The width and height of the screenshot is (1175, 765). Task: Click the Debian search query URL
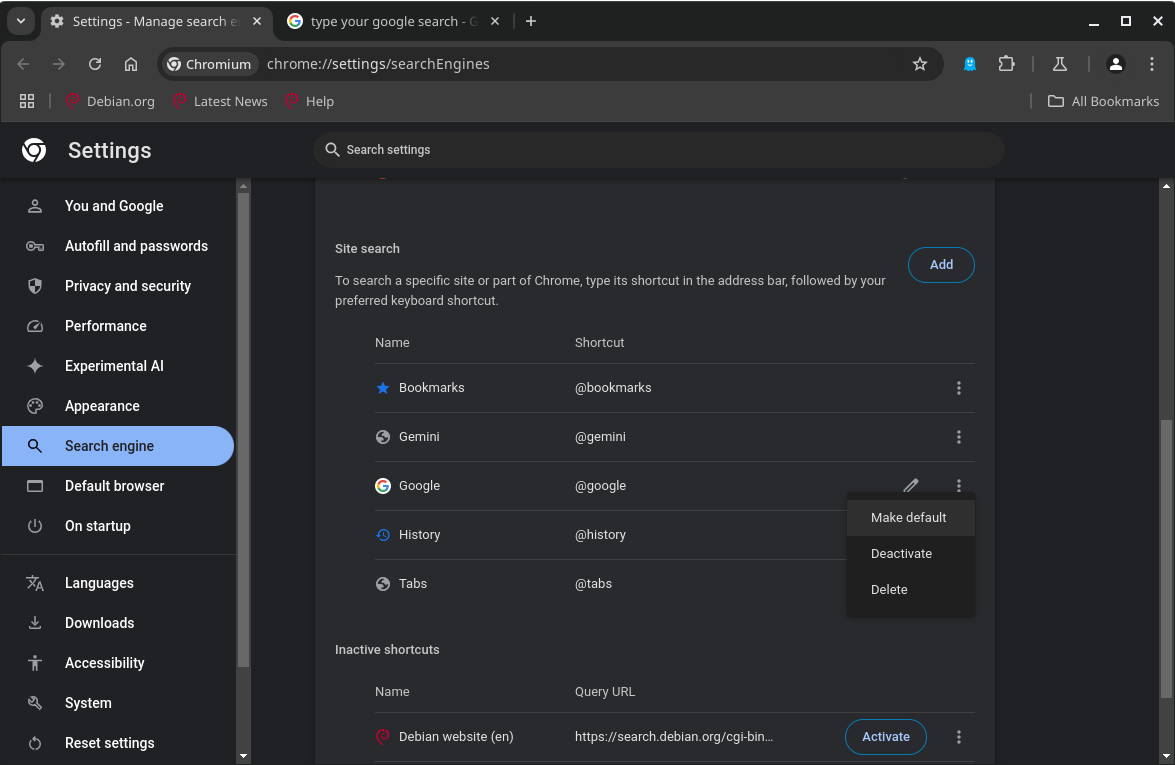click(674, 737)
